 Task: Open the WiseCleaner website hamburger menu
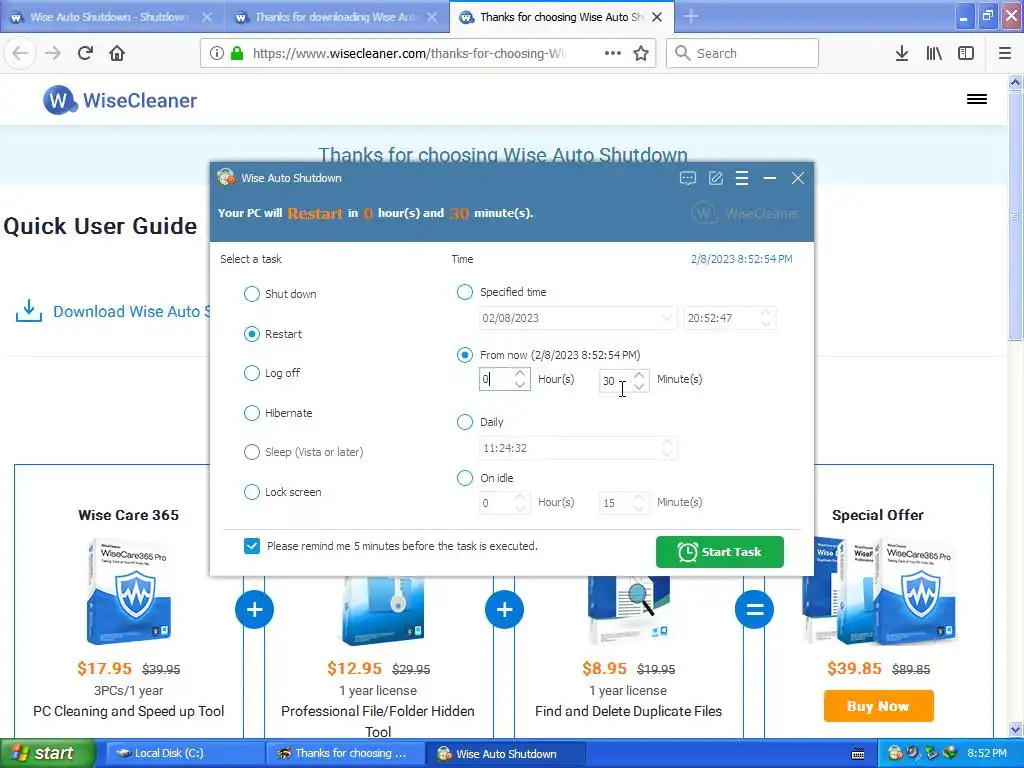pos(977,99)
